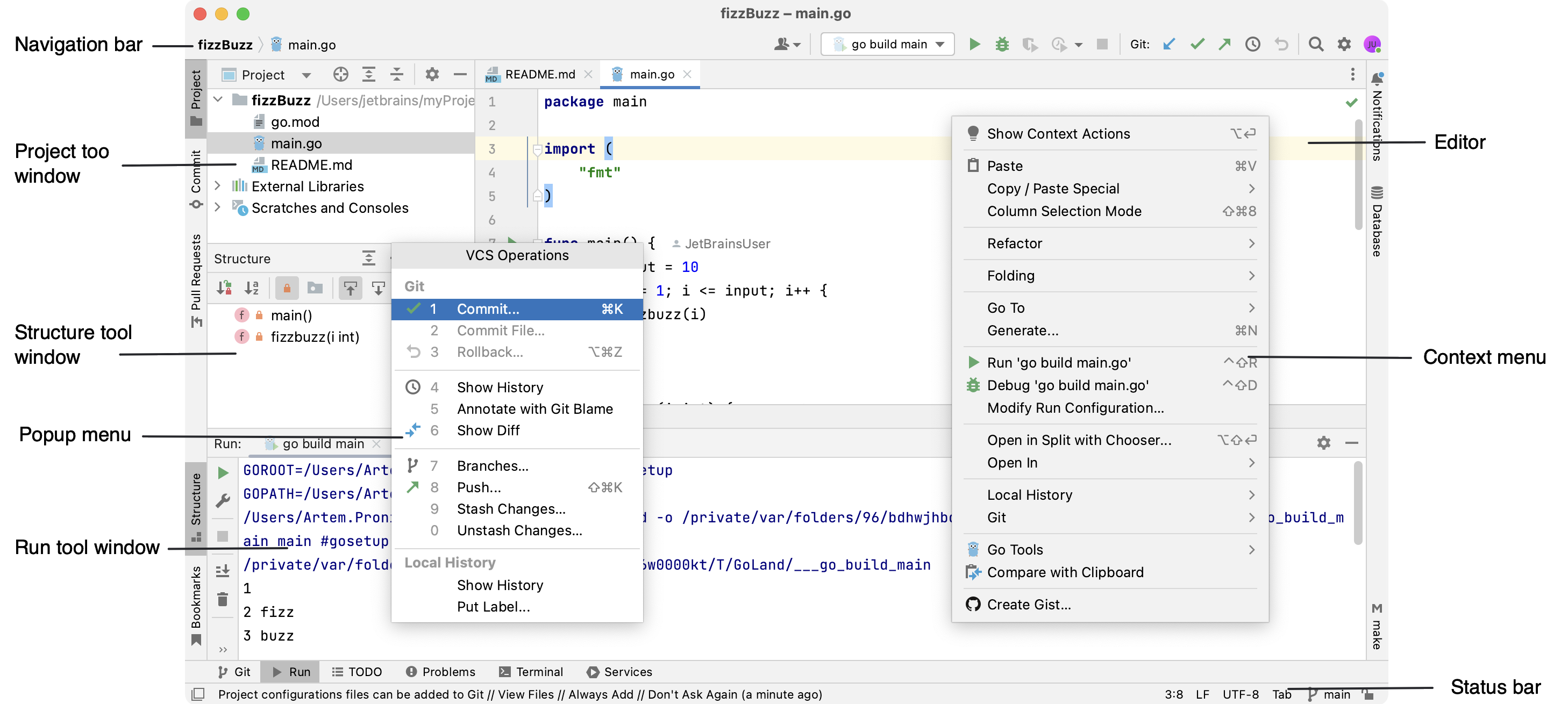1568x704 pixels.
Task: Click main branch widget in status bar
Action: [x=1329, y=694]
